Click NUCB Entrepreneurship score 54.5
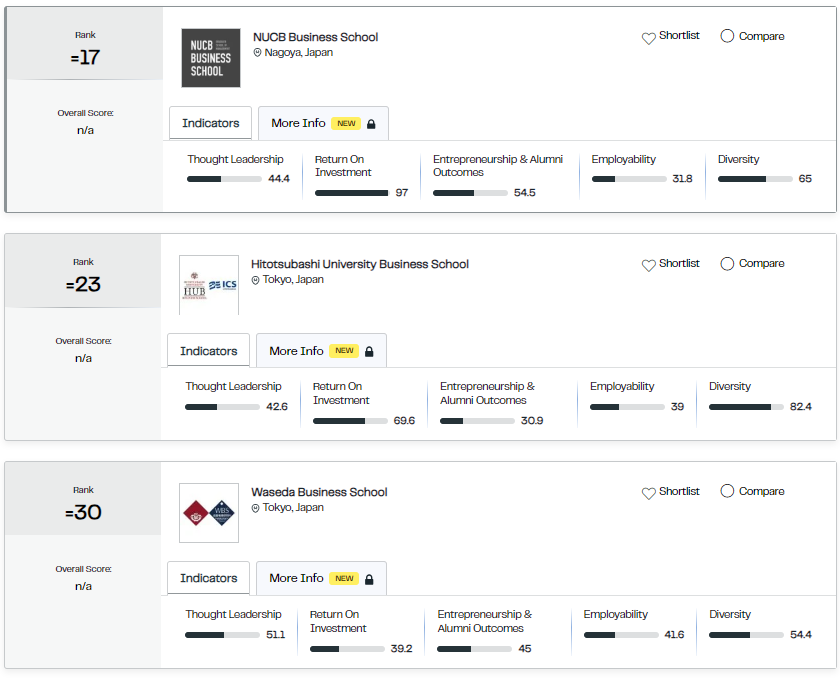This screenshot has height=678, width=840. coord(524,193)
